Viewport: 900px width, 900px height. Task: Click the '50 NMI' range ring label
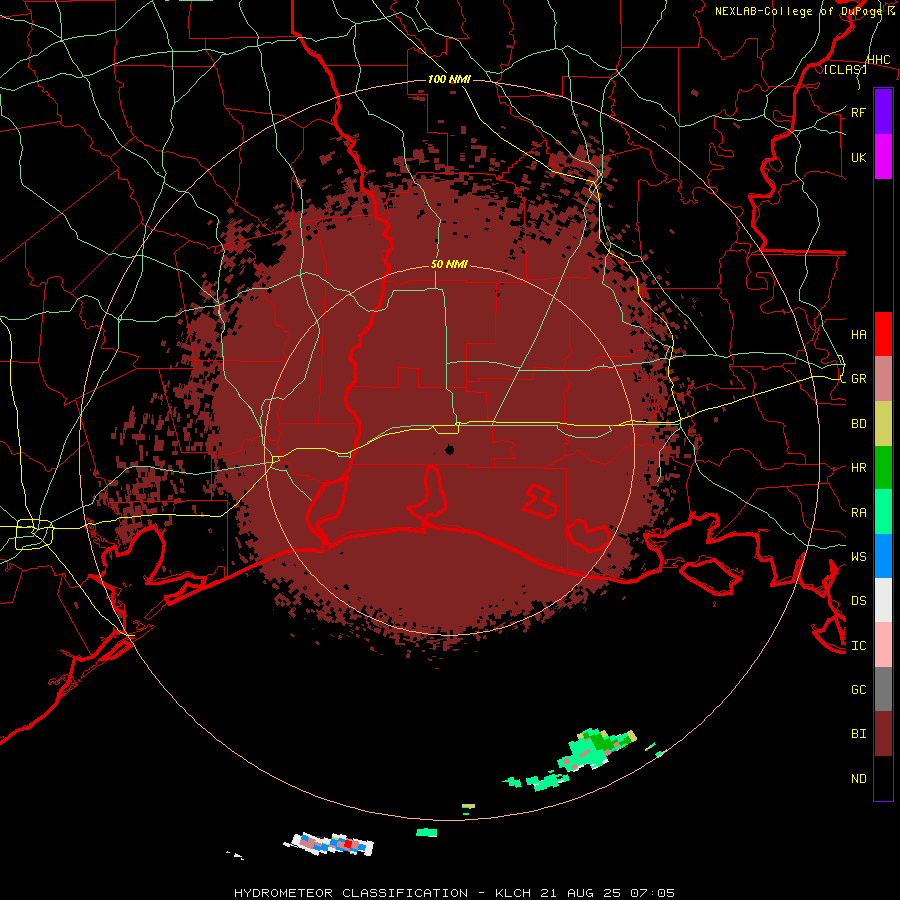(x=449, y=264)
